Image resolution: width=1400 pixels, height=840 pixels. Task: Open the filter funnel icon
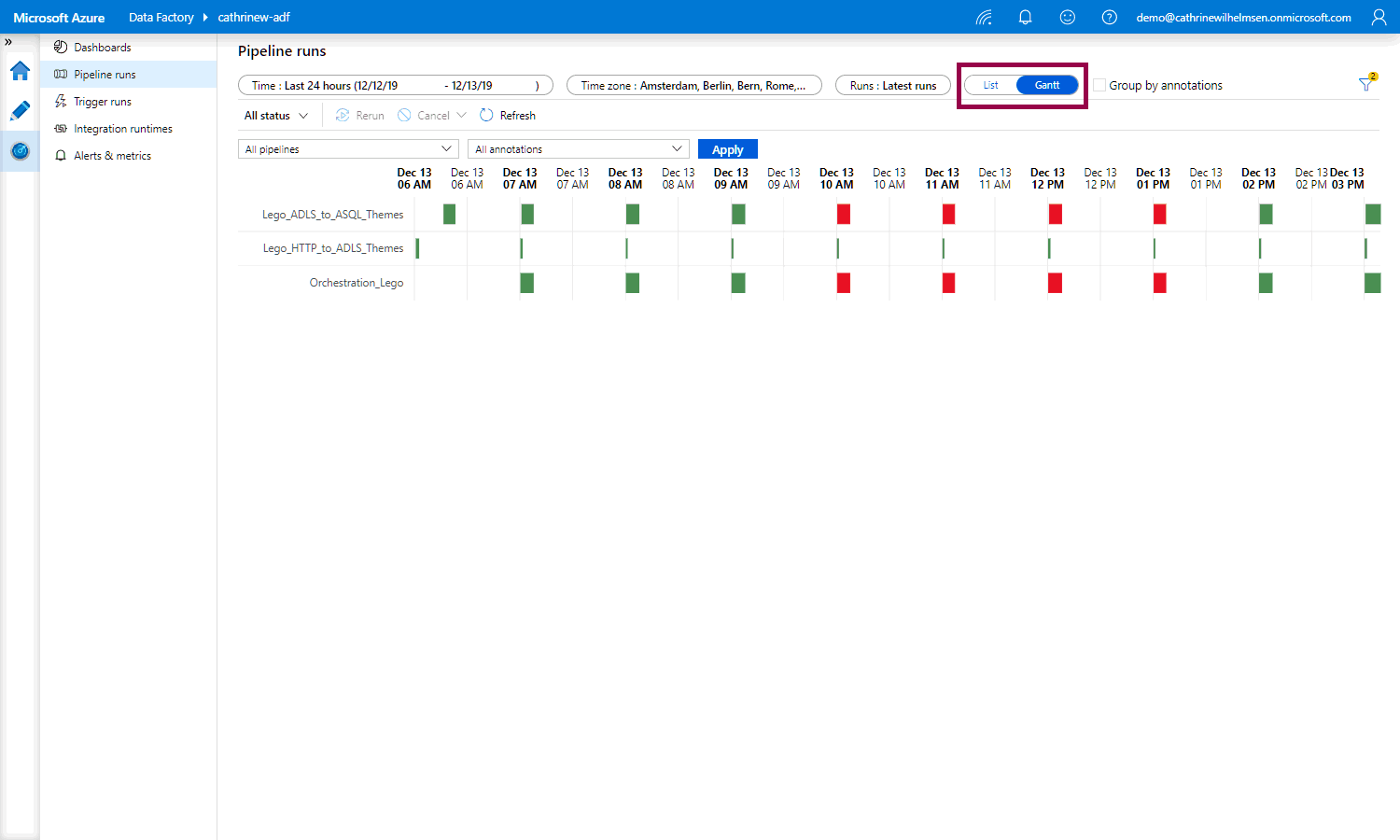click(1366, 85)
